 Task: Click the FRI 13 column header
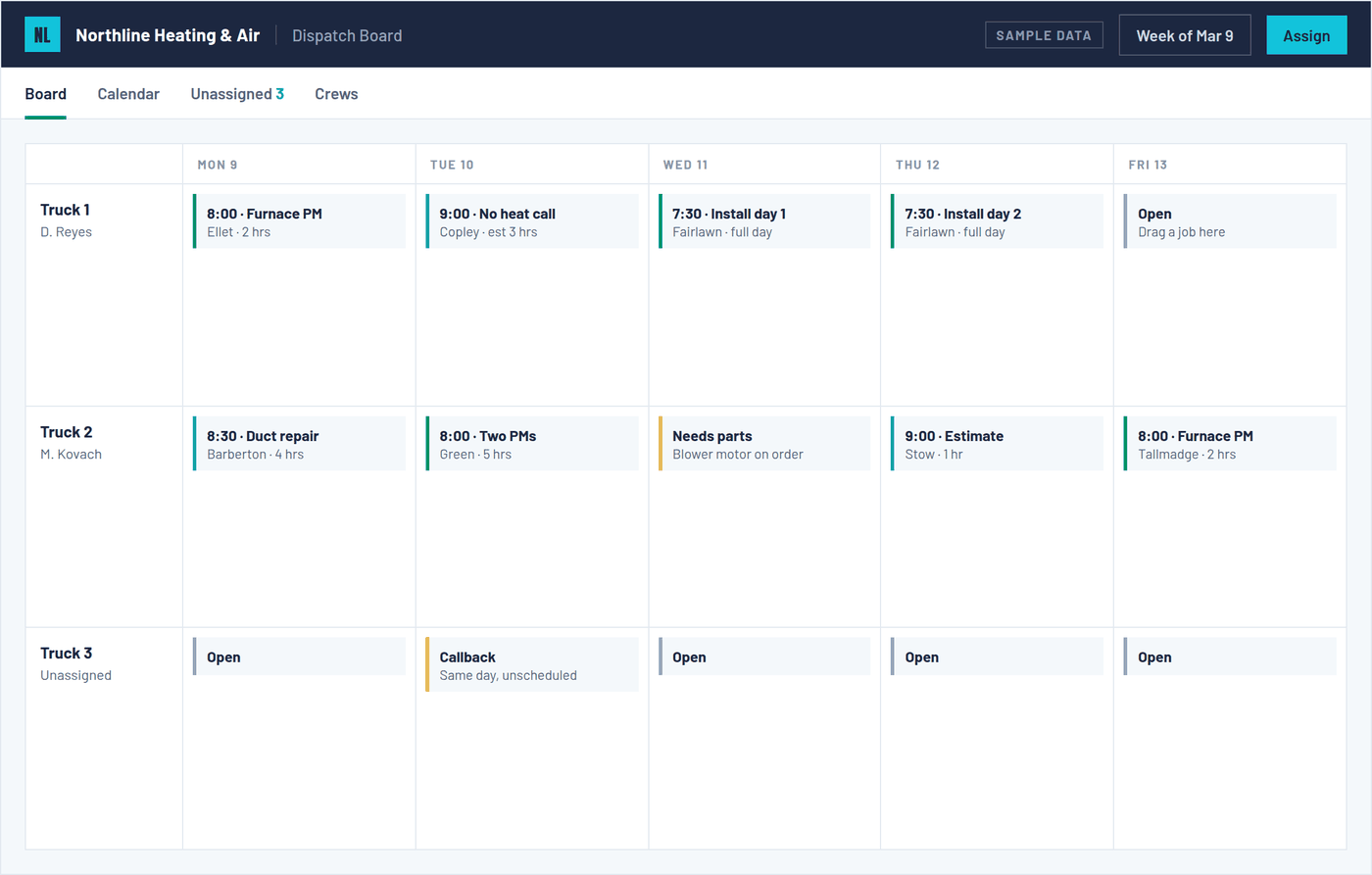tap(1230, 165)
